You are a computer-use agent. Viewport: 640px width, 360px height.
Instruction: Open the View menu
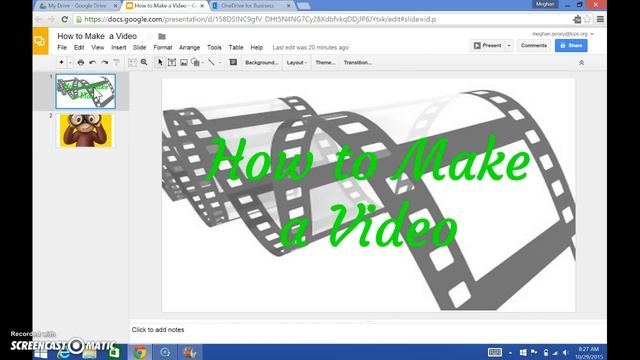[x=98, y=47]
